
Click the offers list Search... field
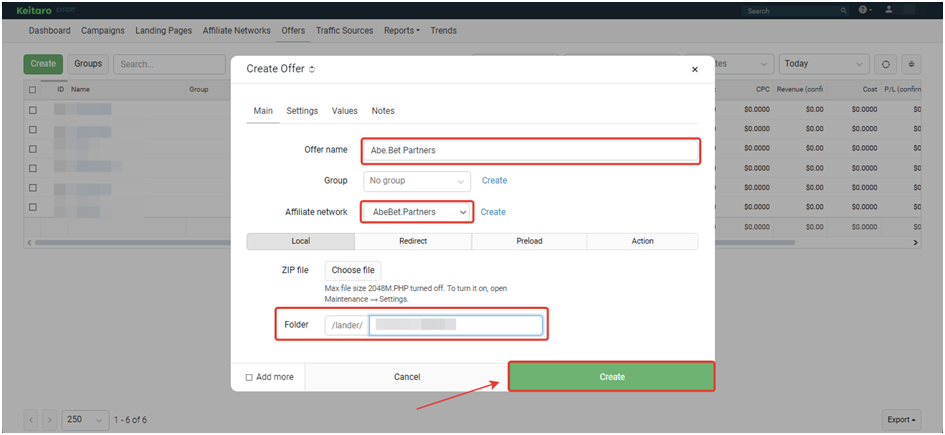pos(169,64)
